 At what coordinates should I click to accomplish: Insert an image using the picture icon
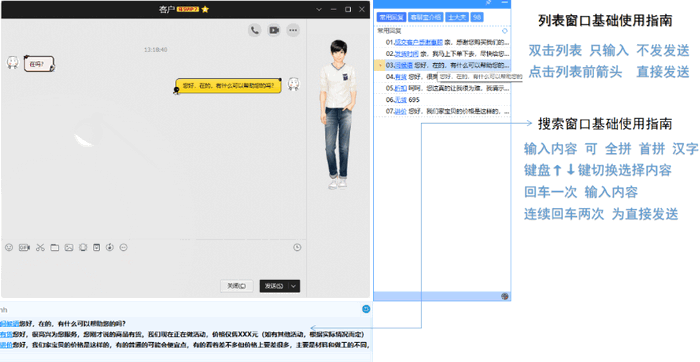coord(69,247)
